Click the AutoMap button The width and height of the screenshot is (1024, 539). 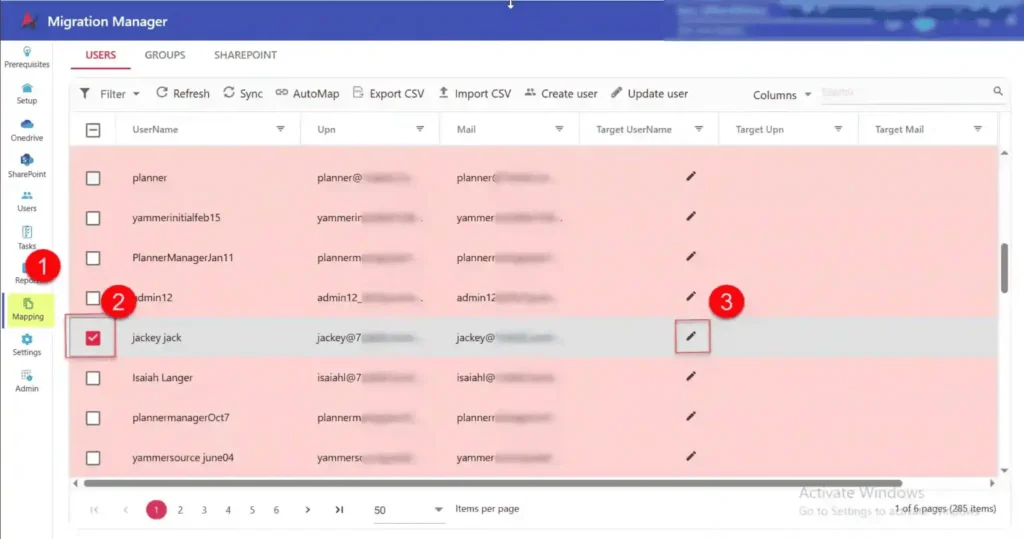(307, 93)
